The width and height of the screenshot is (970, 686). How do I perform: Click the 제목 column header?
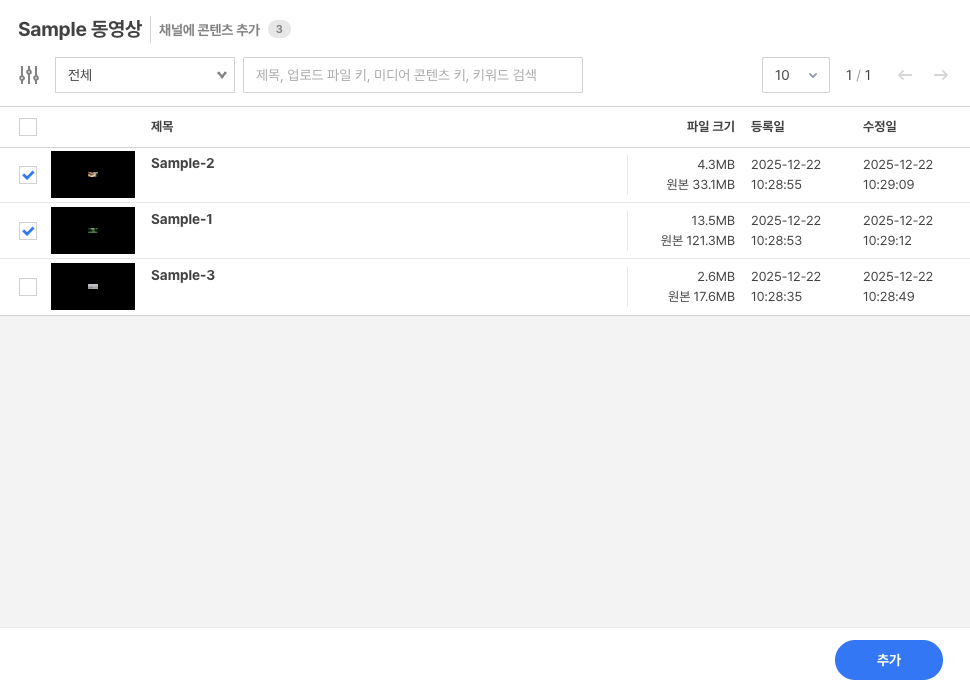(161, 127)
